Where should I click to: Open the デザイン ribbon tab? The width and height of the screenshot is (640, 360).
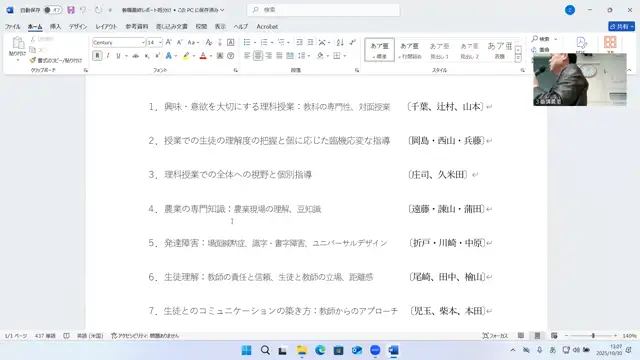pyautogui.click(x=78, y=27)
